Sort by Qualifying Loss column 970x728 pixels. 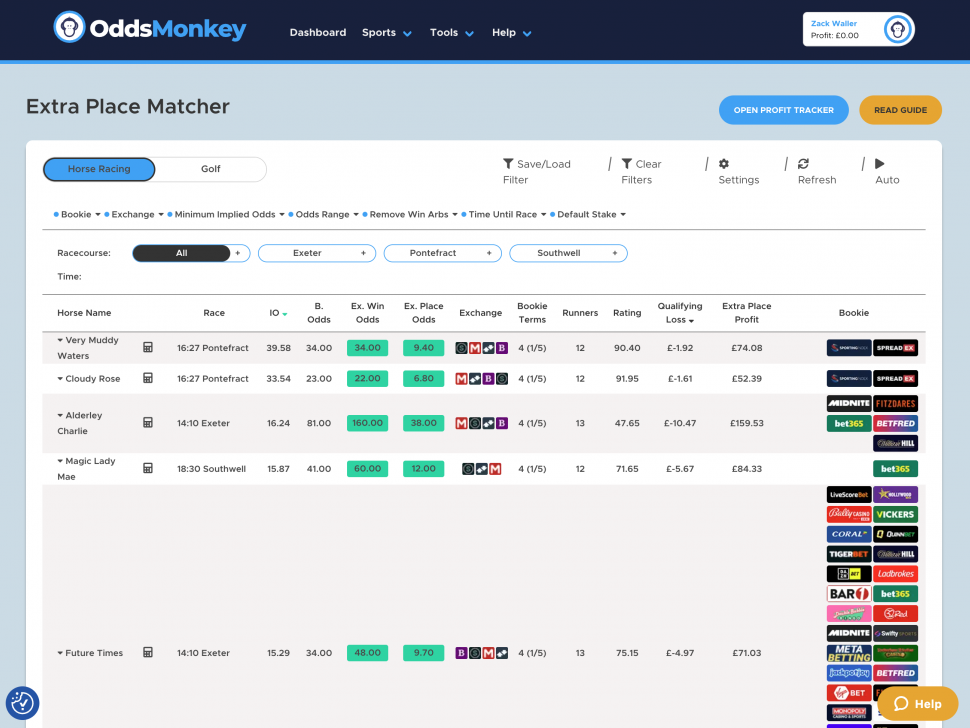pos(680,313)
